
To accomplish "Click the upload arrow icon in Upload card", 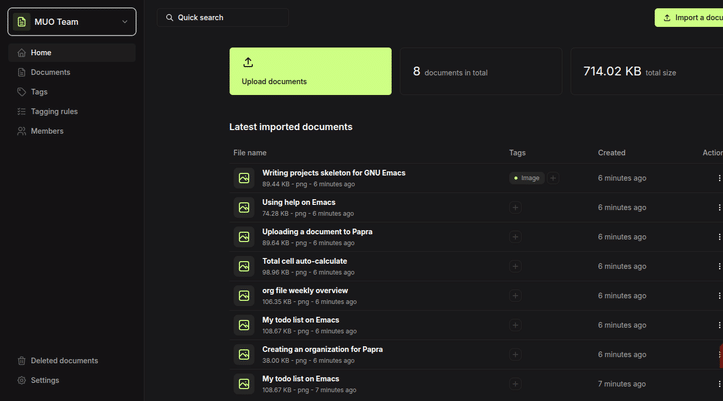I will [248, 62].
